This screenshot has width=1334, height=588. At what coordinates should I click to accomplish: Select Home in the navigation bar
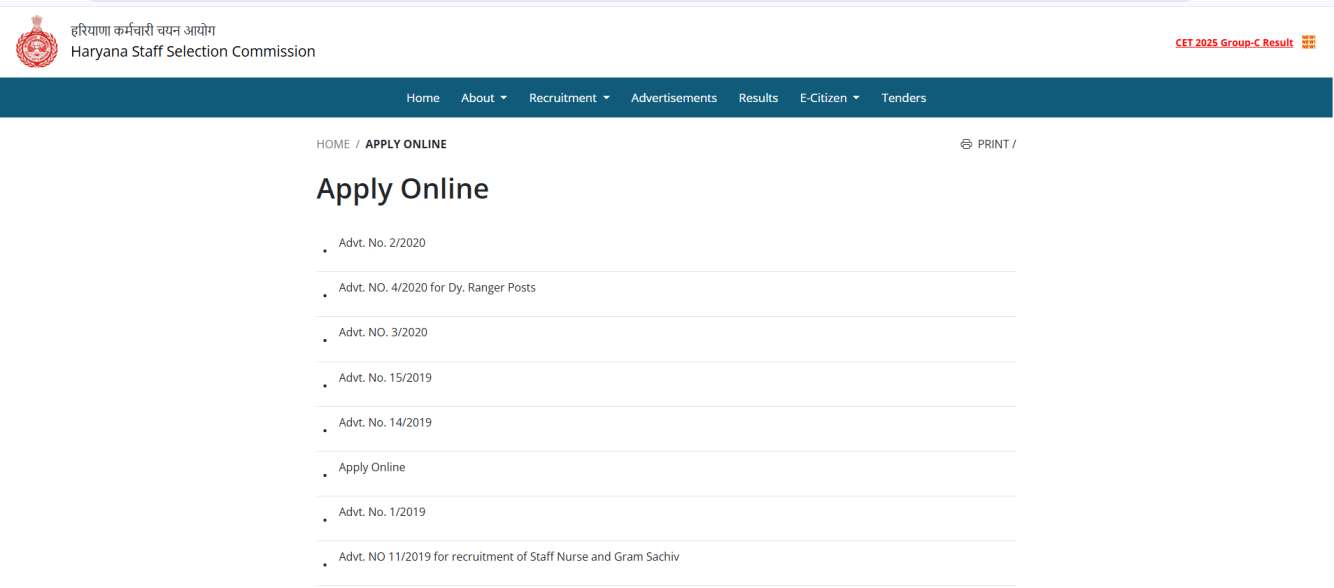[x=422, y=97]
